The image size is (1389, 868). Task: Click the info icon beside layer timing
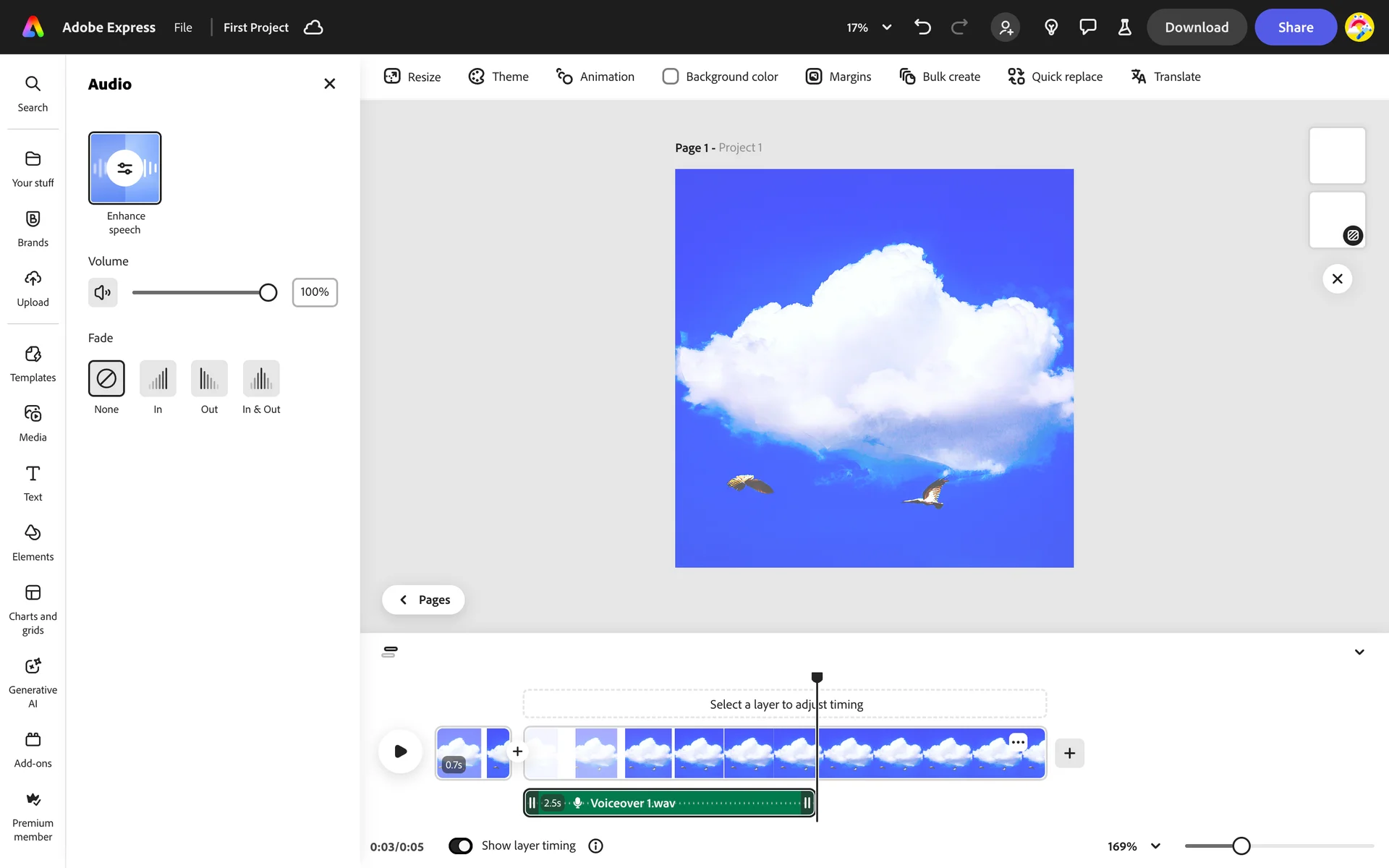click(595, 846)
